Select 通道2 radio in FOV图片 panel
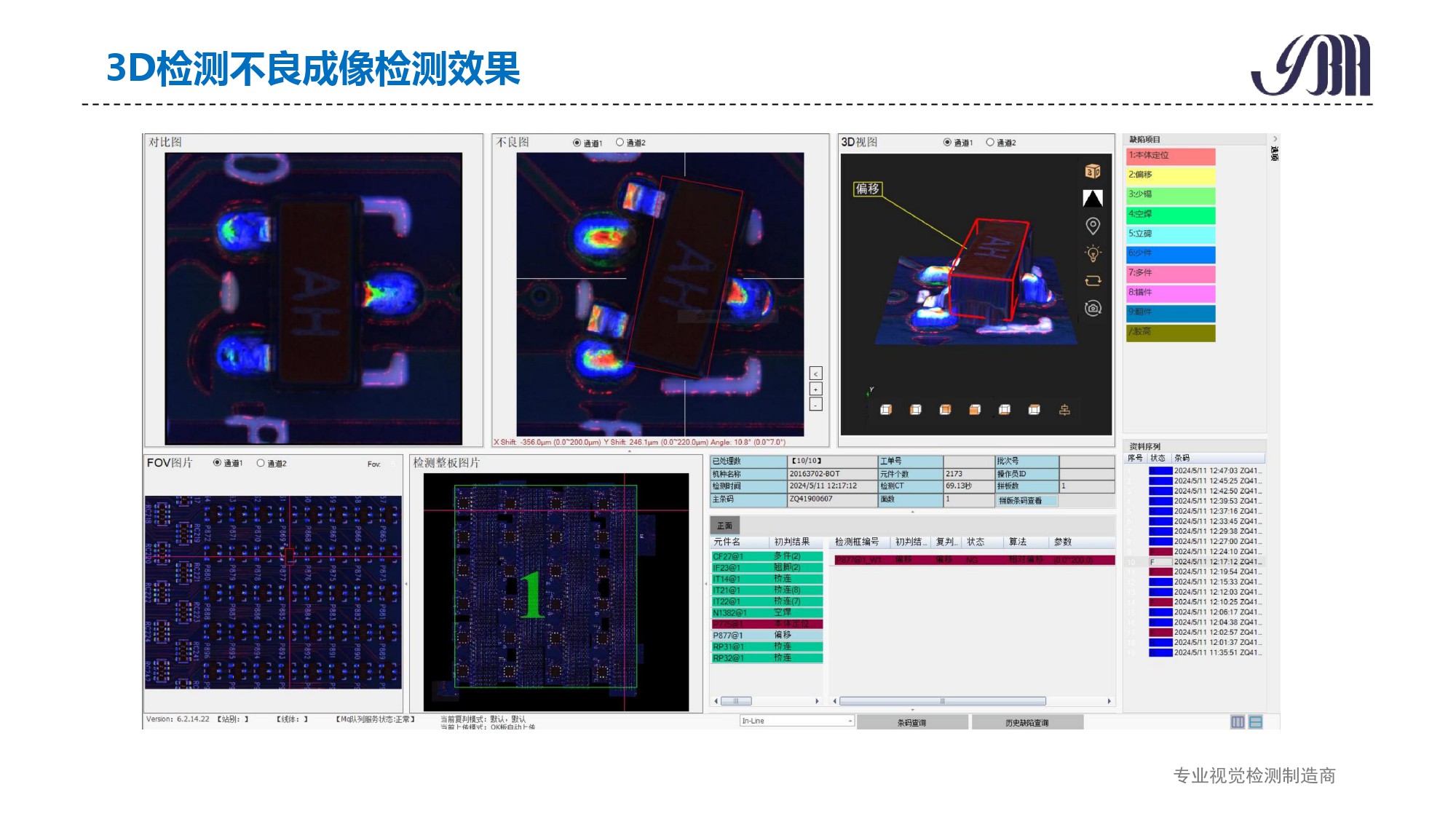Viewport: 1456px width, 819px height. click(261, 463)
